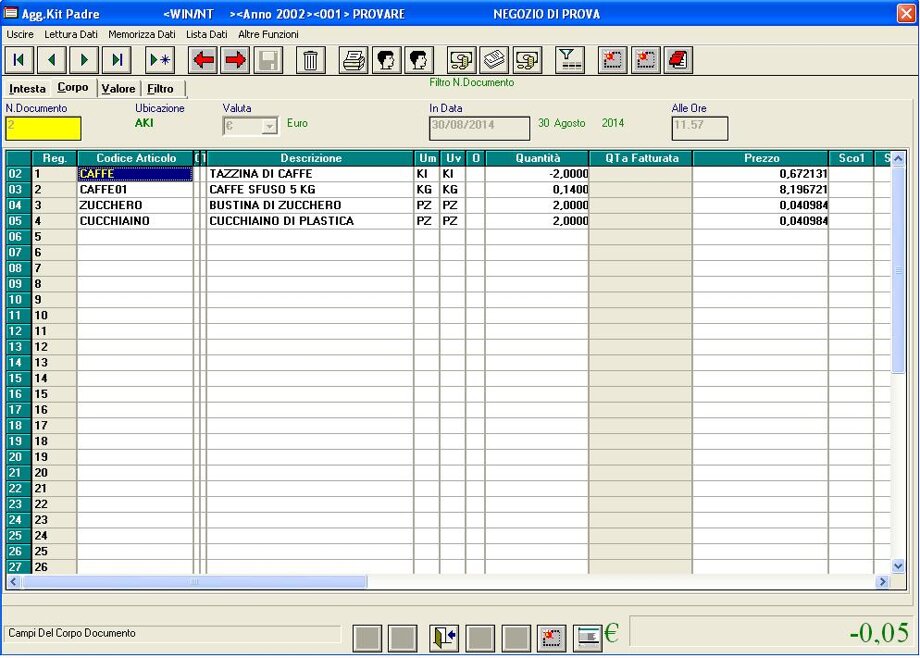Open the Altre Funzioni menu

click(268, 34)
